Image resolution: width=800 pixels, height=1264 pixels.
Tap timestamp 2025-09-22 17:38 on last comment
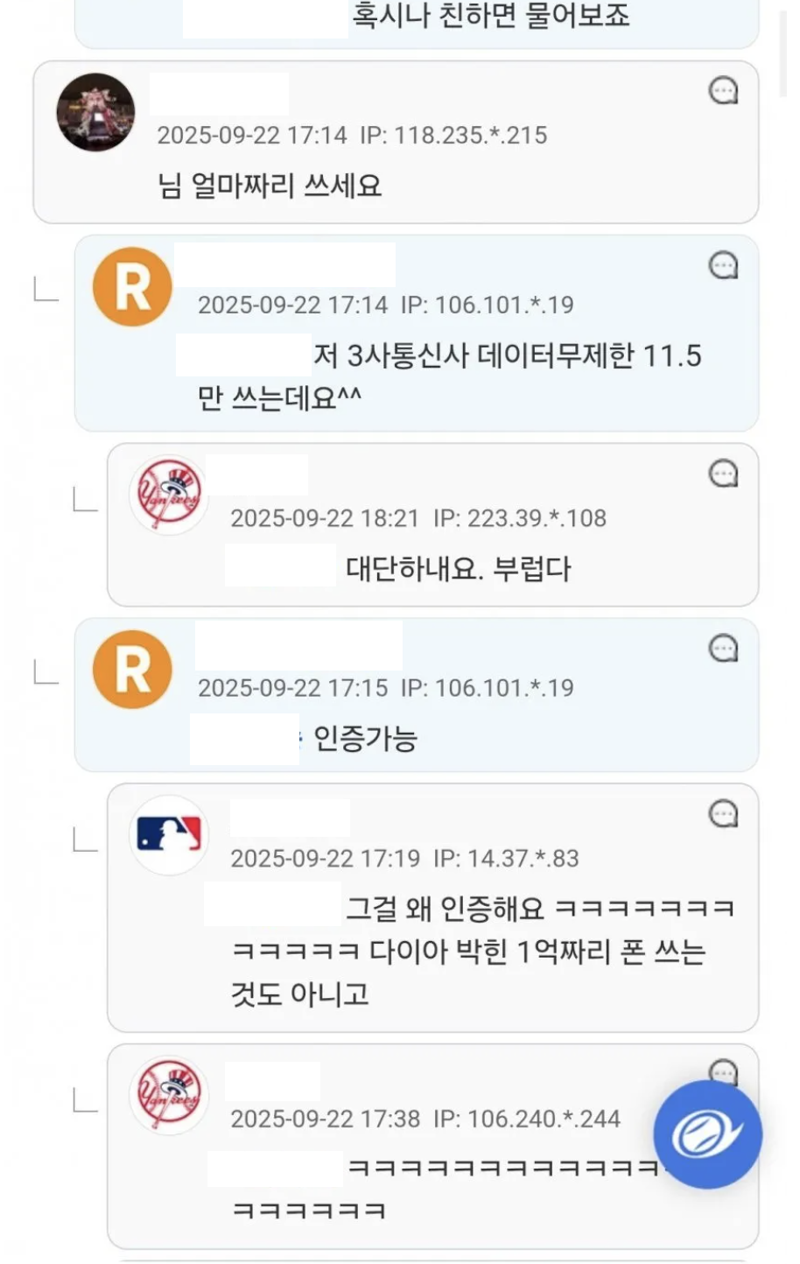[326, 1119]
